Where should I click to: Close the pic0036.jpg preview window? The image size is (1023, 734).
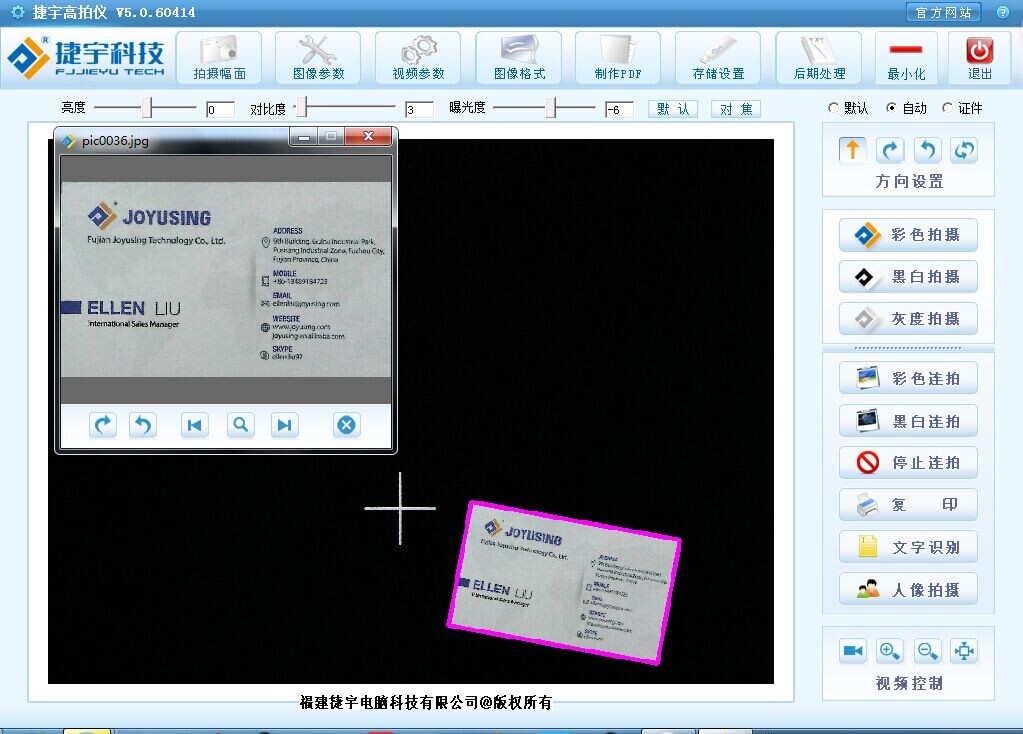tap(369, 136)
